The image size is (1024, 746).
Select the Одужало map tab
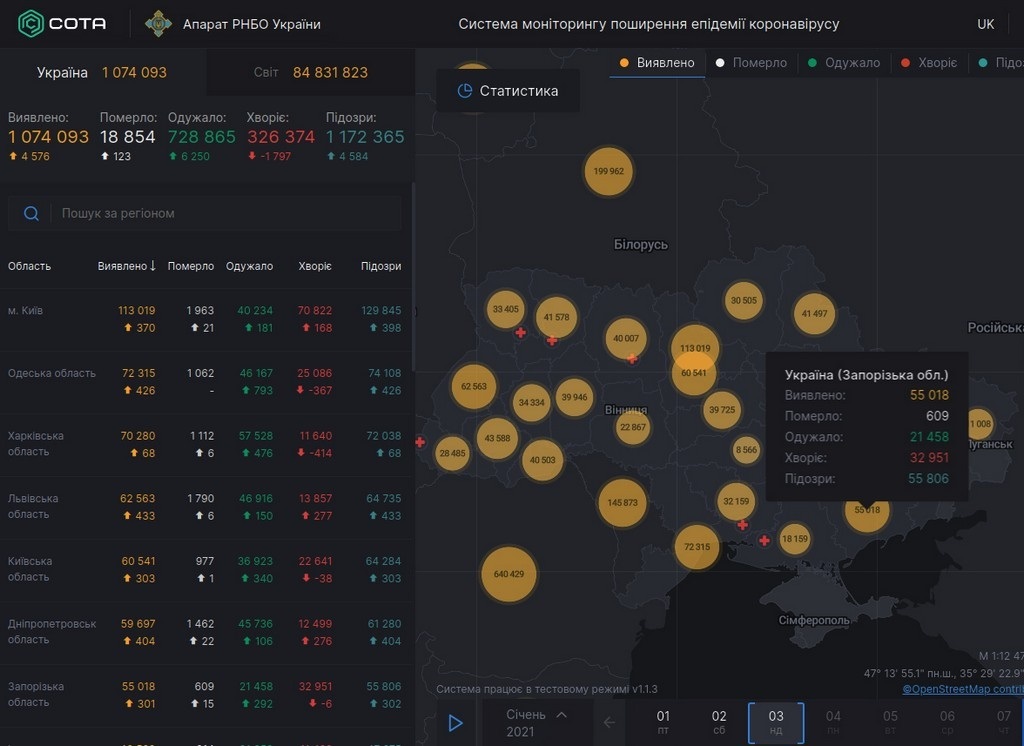click(x=844, y=63)
